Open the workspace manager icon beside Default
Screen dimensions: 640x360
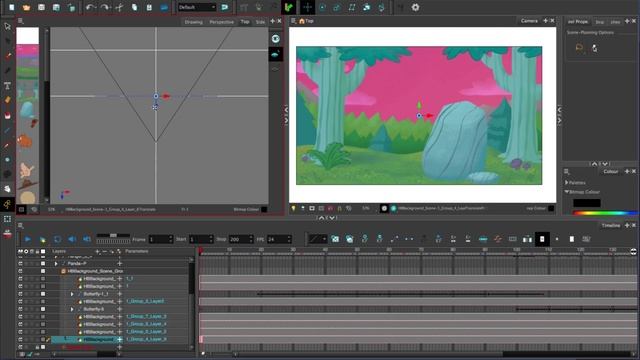[224, 7]
